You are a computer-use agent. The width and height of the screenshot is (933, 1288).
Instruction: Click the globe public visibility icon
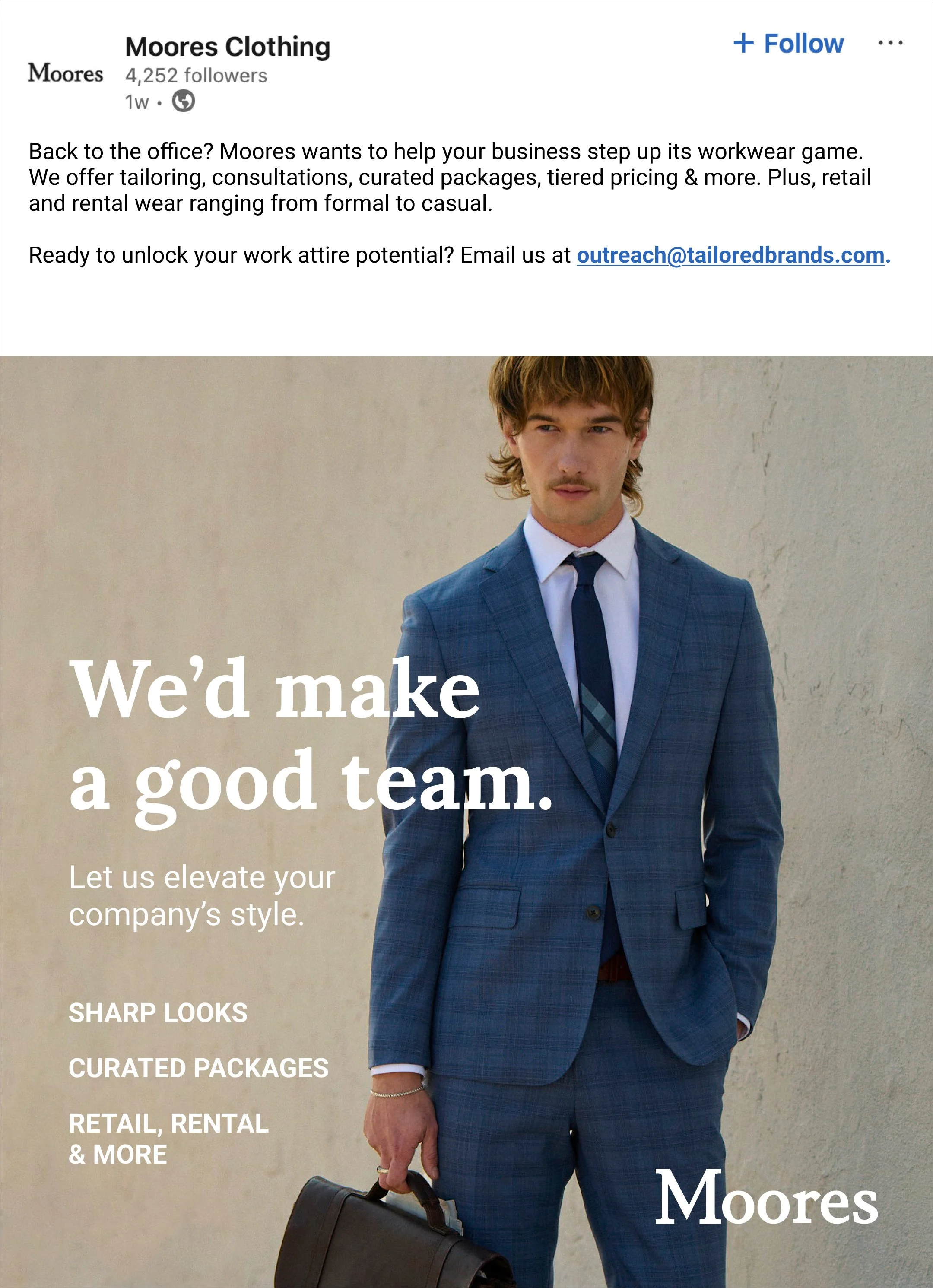[x=184, y=101]
